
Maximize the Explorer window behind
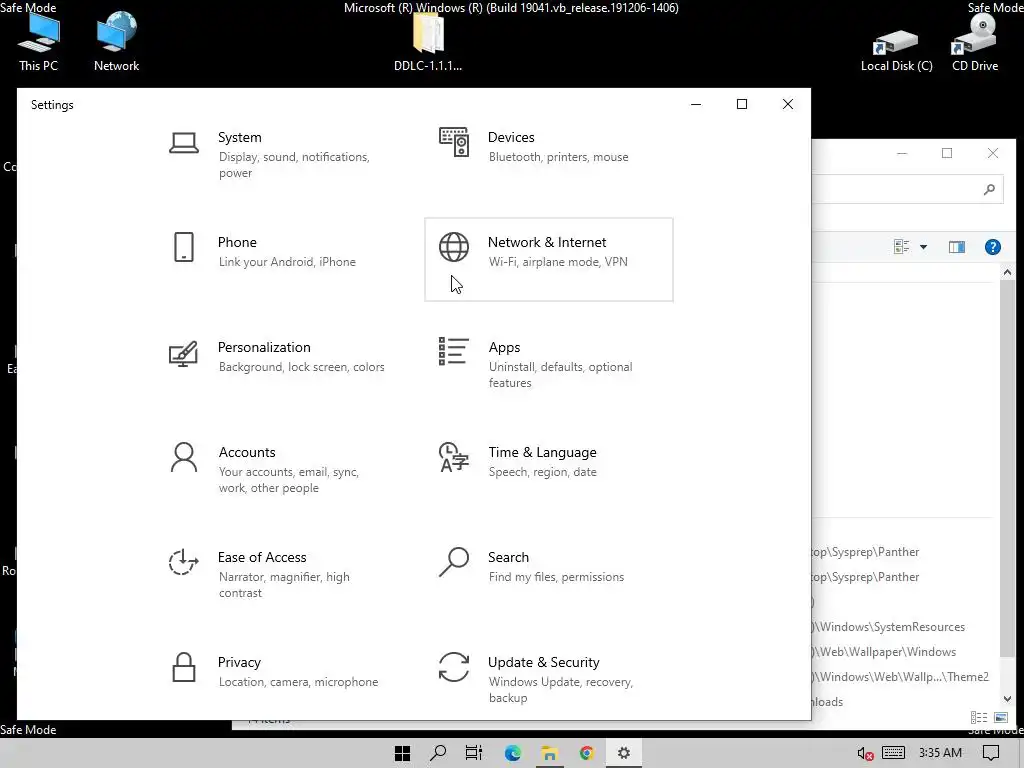coord(947,153)
